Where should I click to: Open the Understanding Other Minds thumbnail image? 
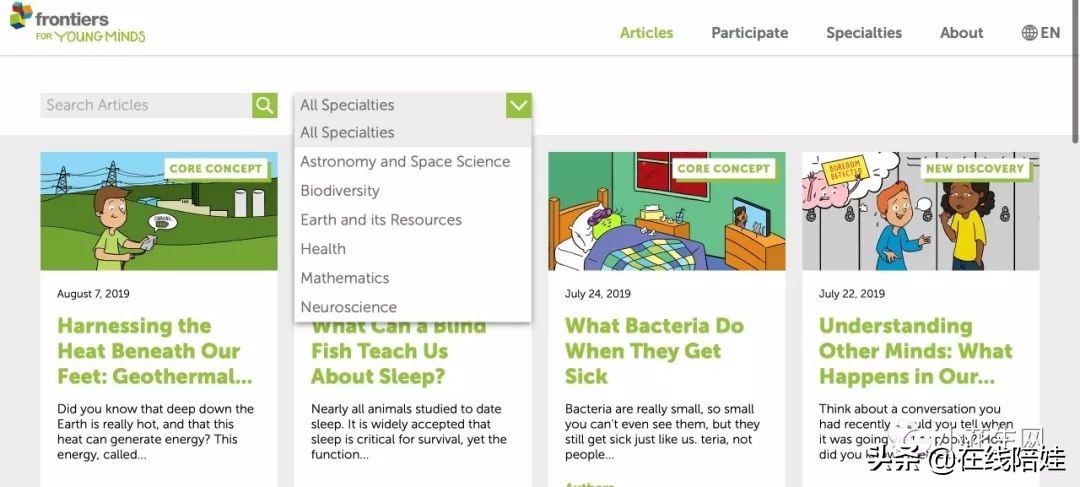tap(920, 211)
